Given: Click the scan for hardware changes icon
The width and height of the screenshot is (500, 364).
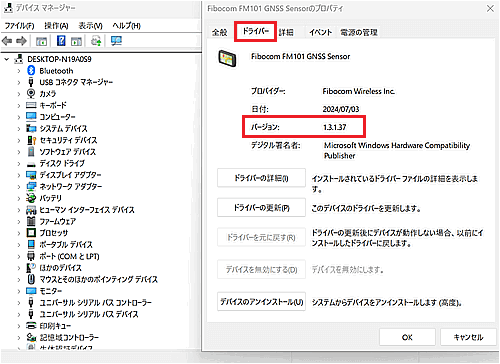Looking at the screenshot, I should point(116,41).
